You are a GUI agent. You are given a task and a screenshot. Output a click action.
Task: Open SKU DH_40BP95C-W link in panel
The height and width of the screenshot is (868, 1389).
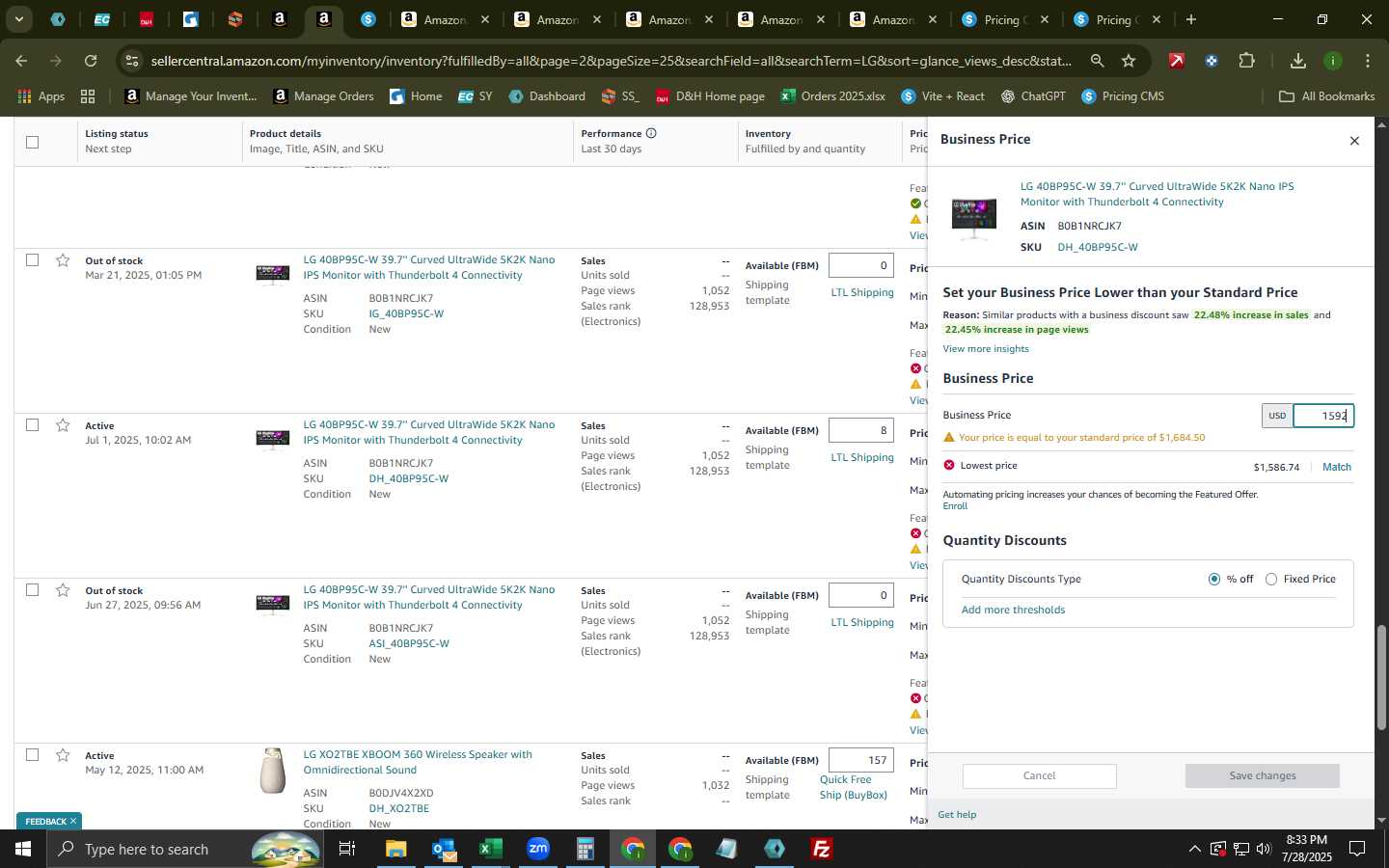(x=1097, y=247)
